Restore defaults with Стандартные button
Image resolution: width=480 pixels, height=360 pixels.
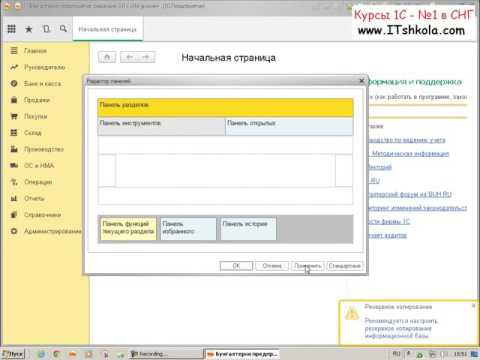click(345, 266)
